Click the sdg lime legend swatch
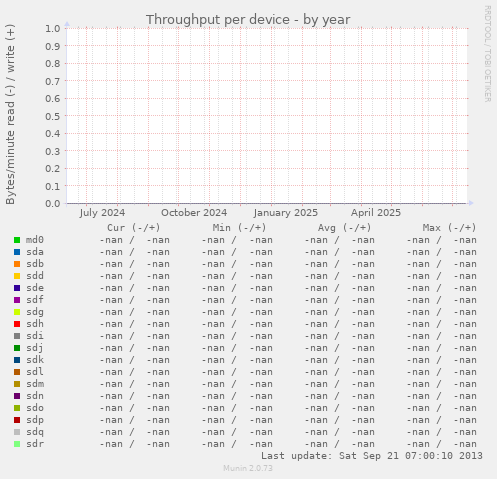The height and width of the screenshot is (479, 497). point(17,312)
